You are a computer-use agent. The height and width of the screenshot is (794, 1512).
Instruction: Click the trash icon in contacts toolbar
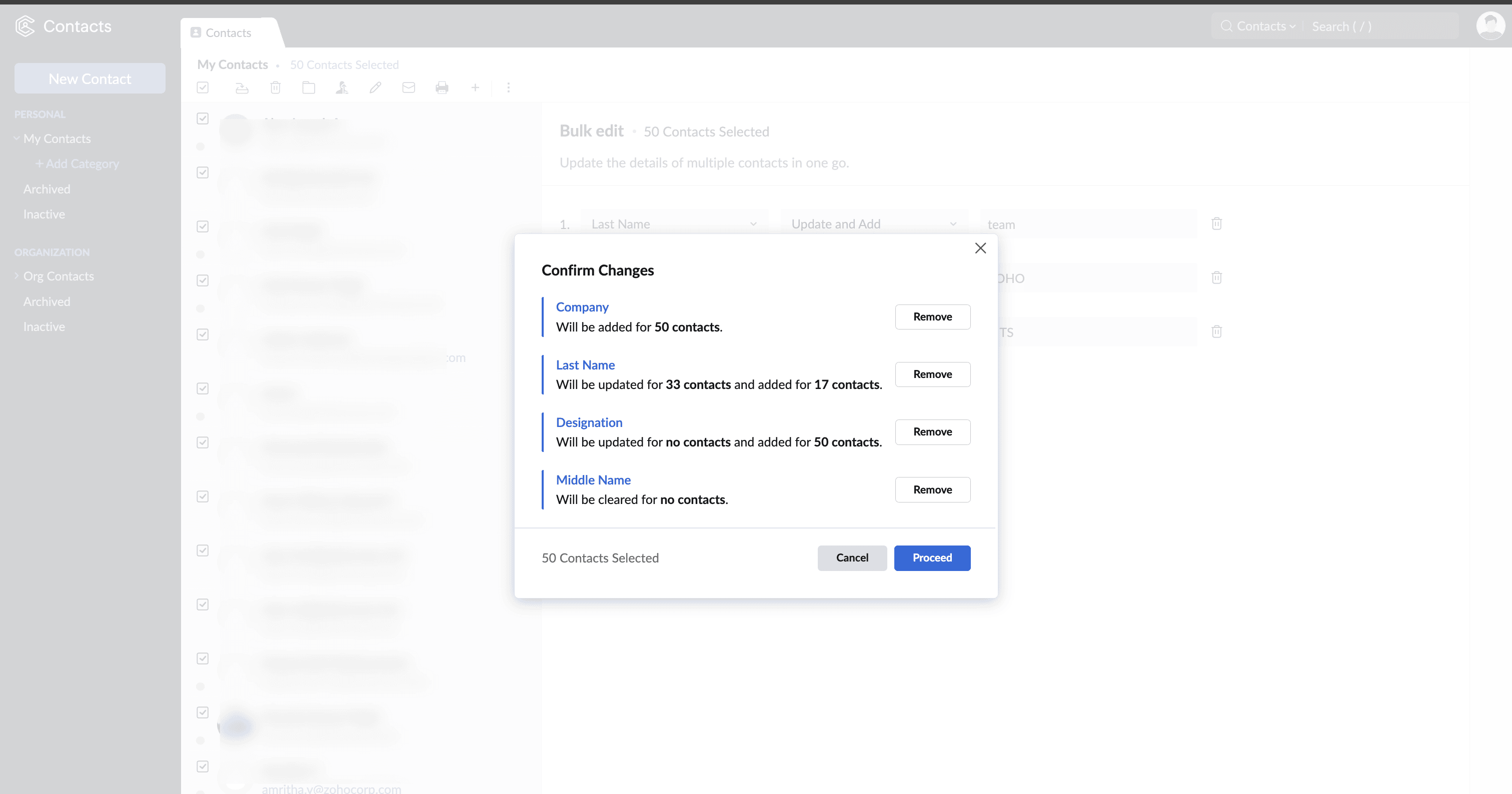click(x=275, y=88)
